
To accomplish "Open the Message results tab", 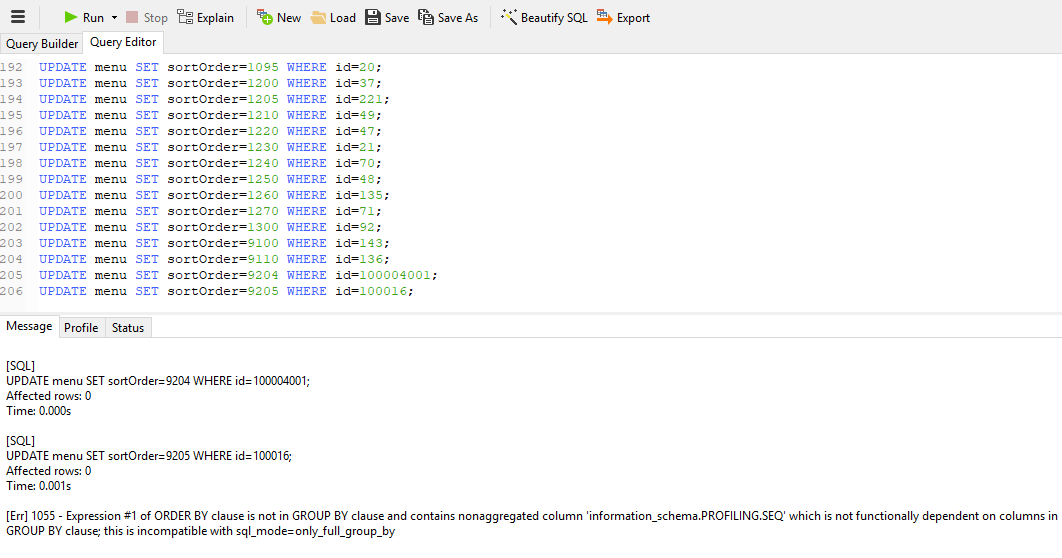I will click(x=29, y=326).
